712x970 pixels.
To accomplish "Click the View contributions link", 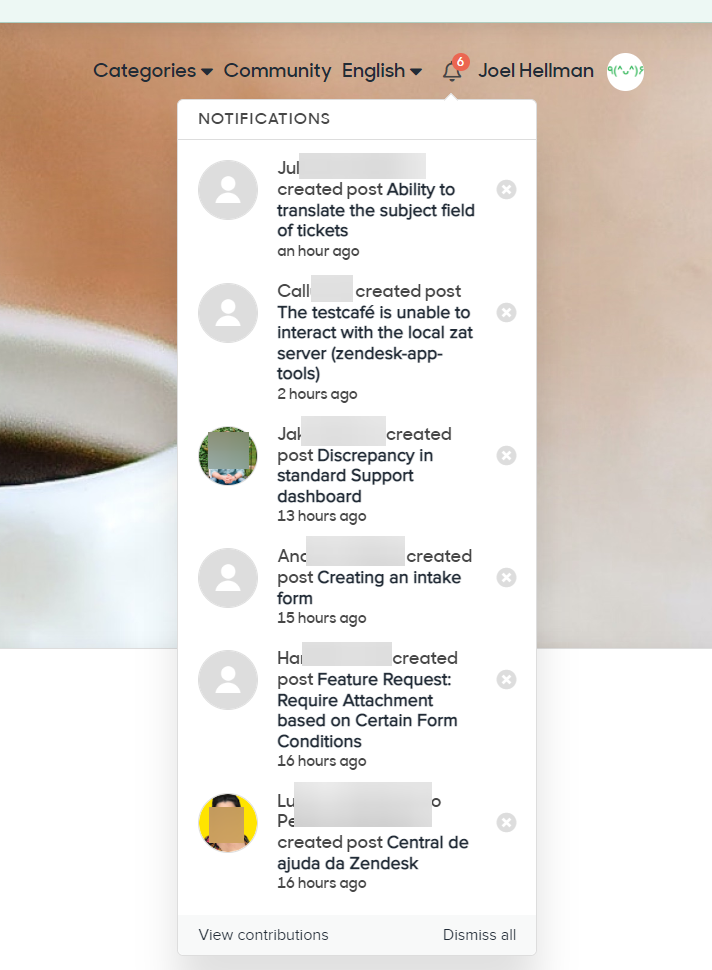I will tap(264, 935).
